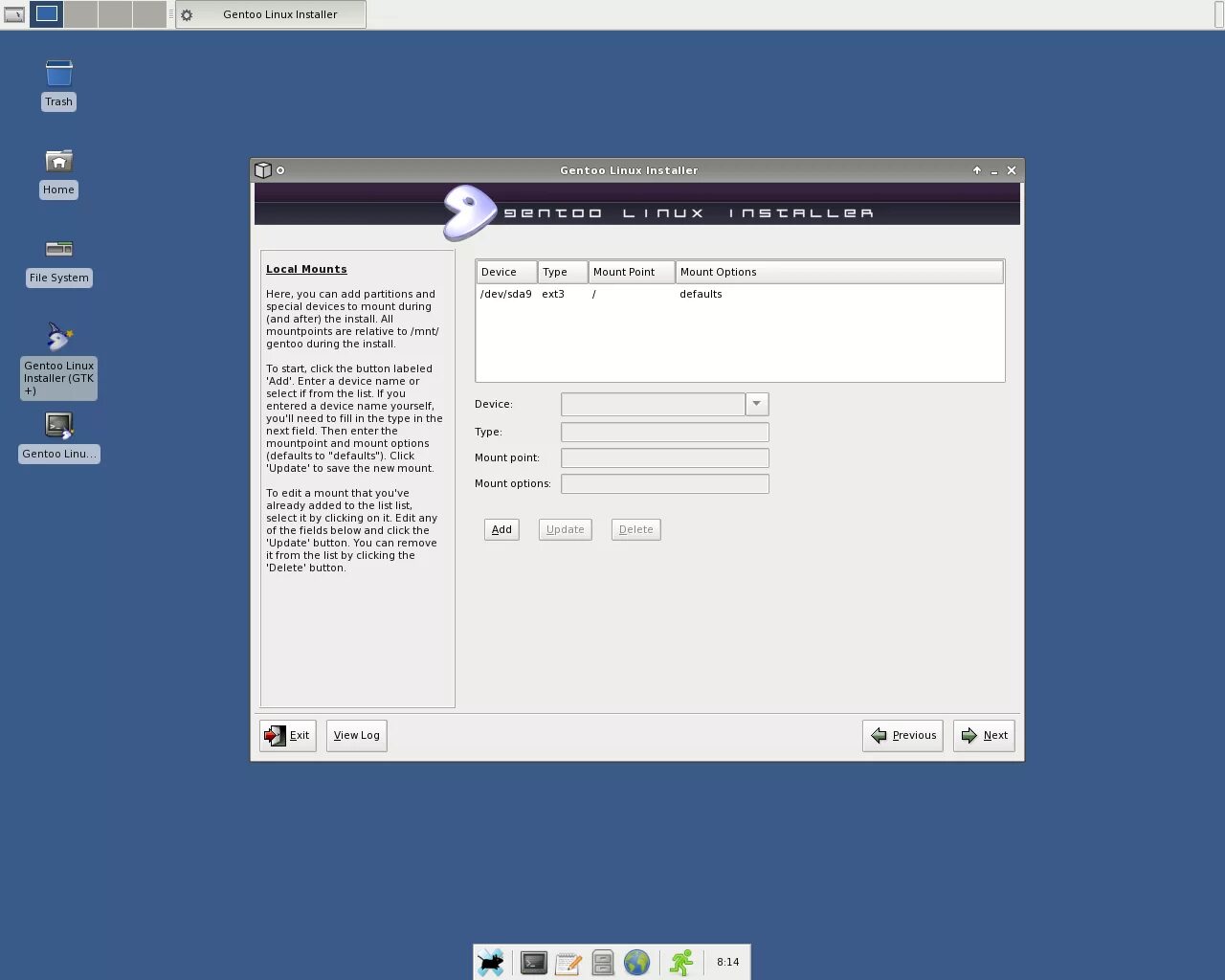Image resolution: width=1225 pixels, height=980 pixels.
Task: Click the 8:14 clock in panel
Action: pos(728,962)
